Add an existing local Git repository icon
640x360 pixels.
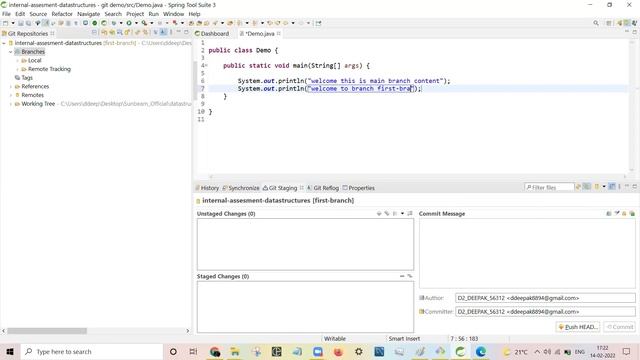pyautogui.click(x=104, y=32)
